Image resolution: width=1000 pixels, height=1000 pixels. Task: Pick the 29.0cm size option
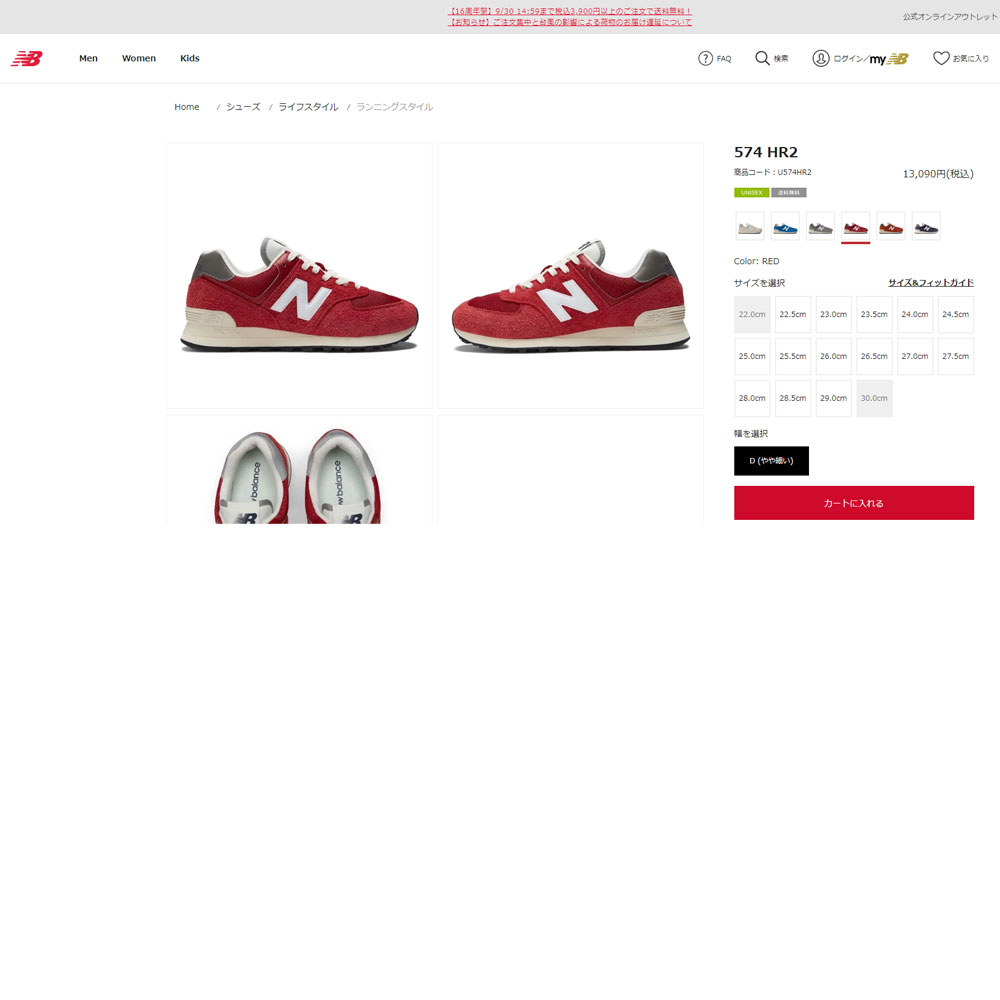pyautogui.click(x=834, y=399)
